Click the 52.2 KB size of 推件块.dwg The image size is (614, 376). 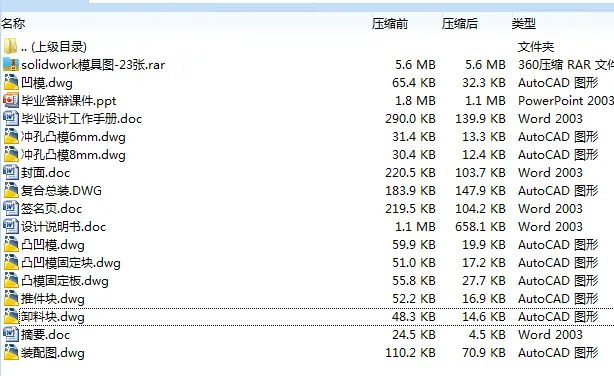click(414, 299)
